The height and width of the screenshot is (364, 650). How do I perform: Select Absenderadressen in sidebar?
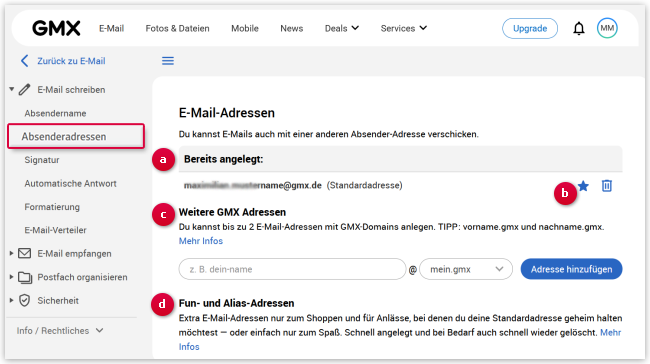[76, 136]
